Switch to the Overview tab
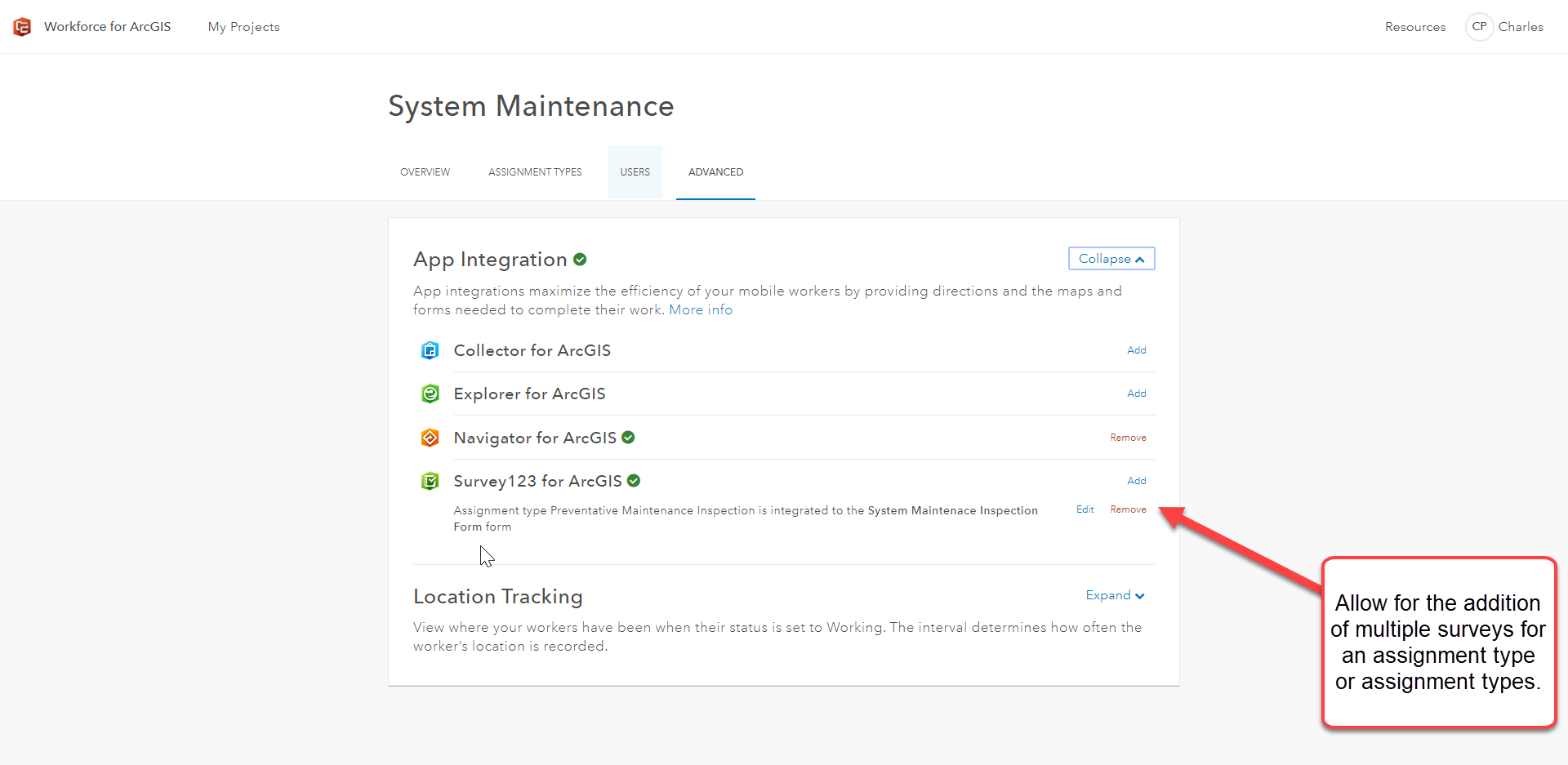 [x=425, y=172]
